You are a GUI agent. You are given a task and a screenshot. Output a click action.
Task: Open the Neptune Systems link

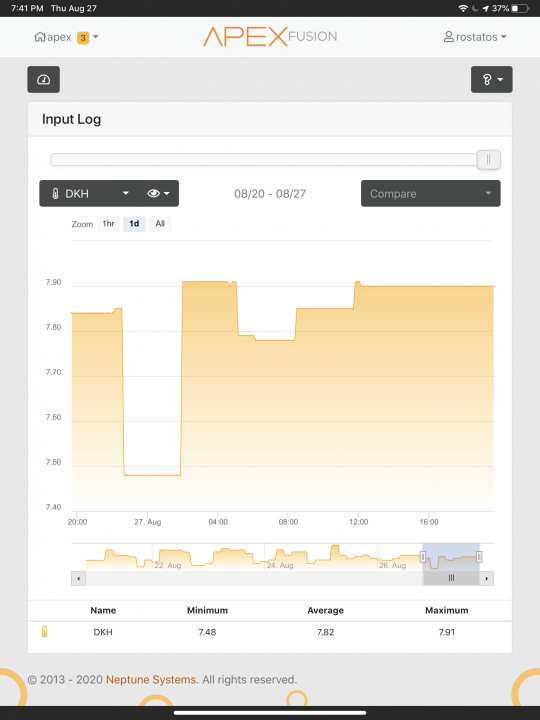point(151,680)
